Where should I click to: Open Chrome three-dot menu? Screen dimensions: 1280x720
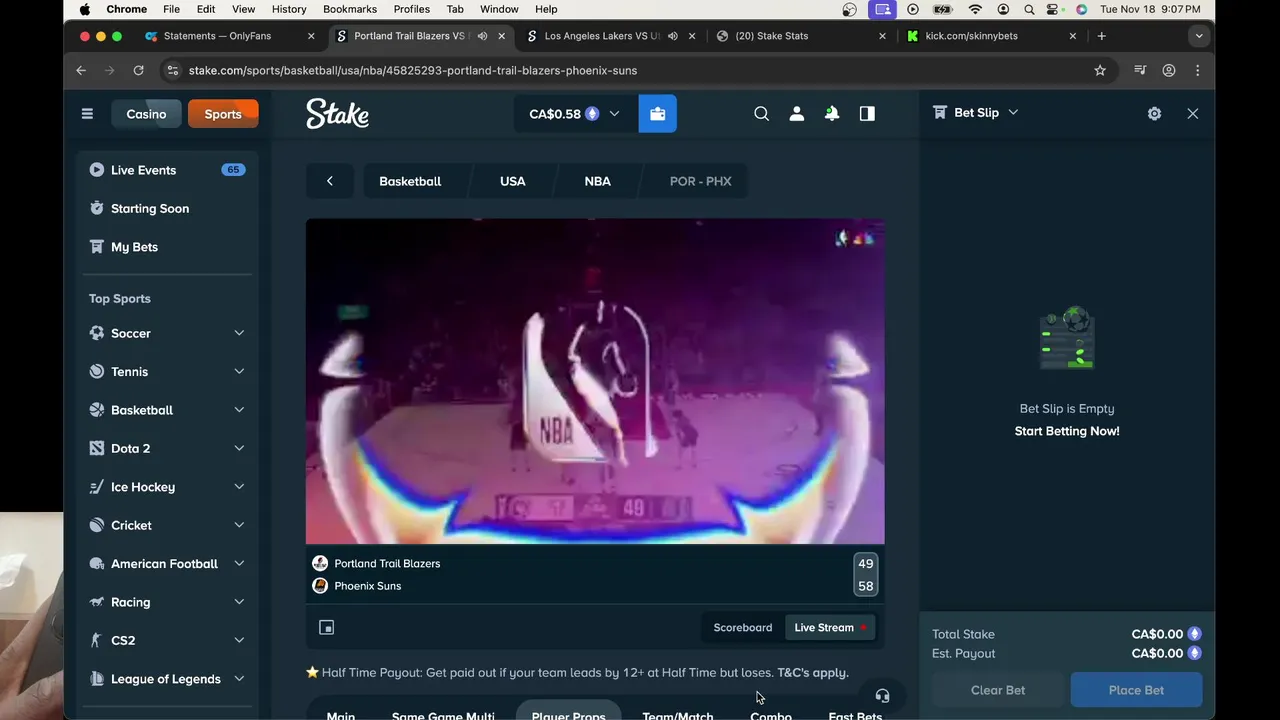[1197, 70]
